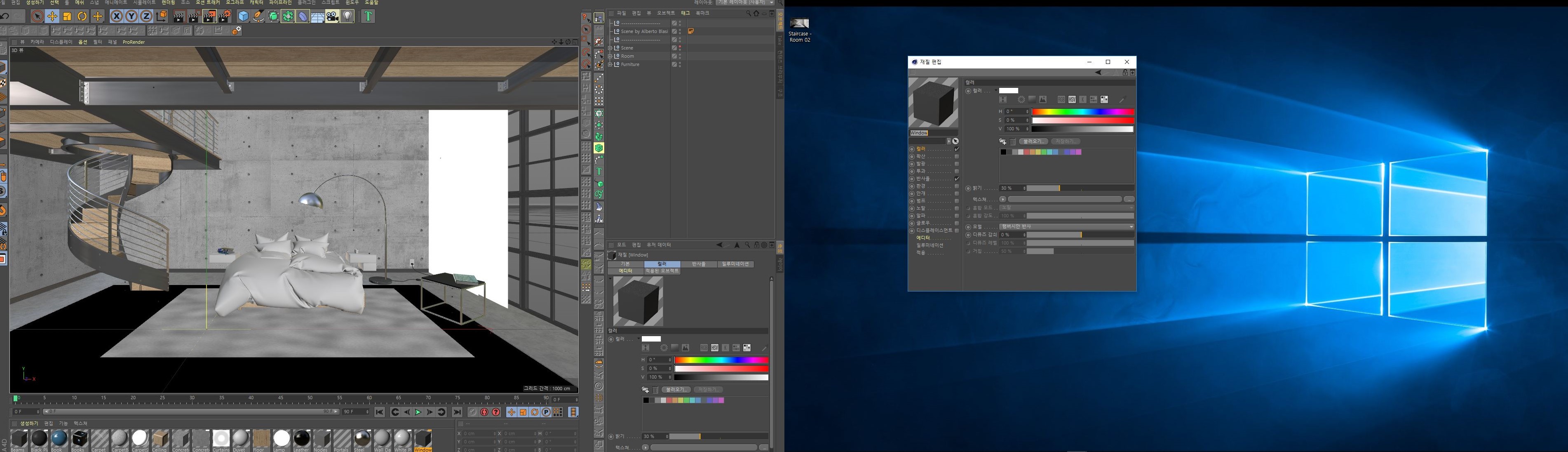Click the green subdivision surface generator icon

tap(274, 16)
